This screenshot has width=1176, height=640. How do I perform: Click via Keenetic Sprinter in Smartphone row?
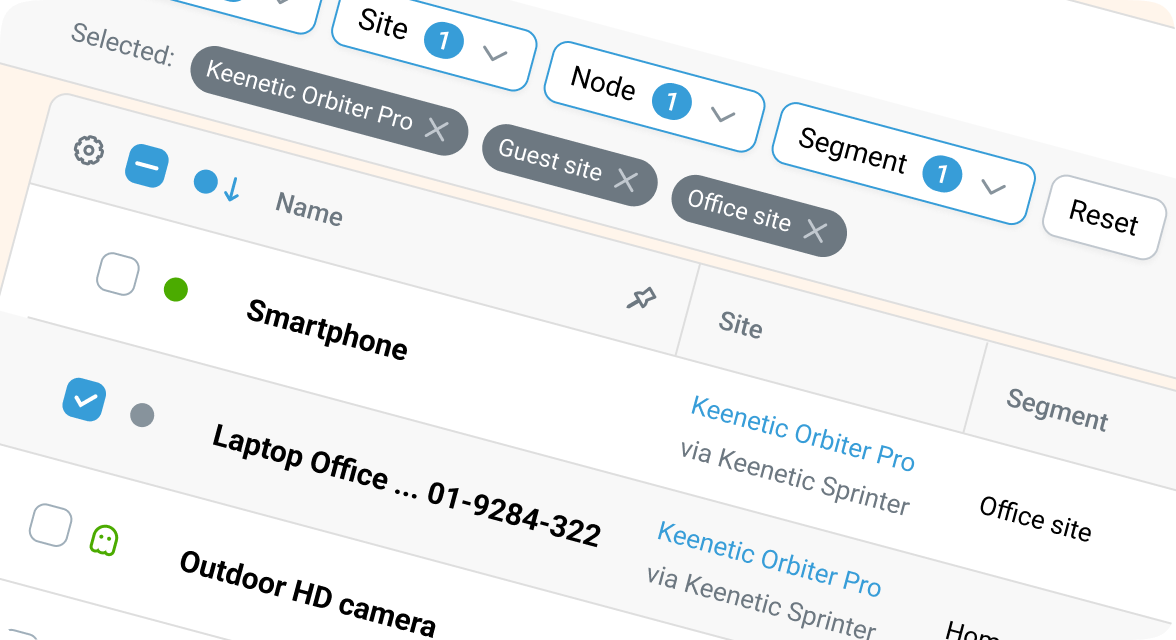coord(794,478)
